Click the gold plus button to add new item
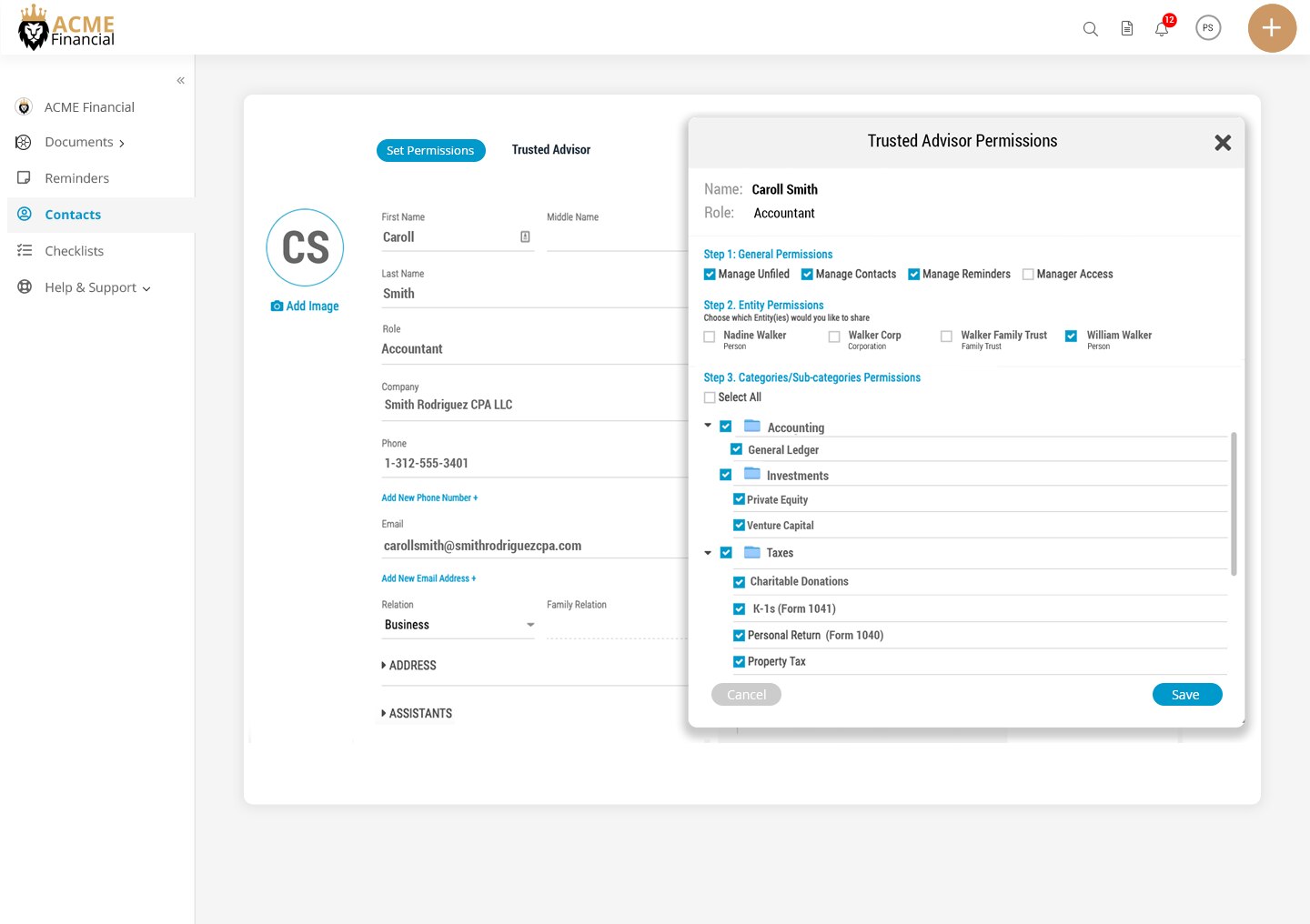 coord(1271,28)
